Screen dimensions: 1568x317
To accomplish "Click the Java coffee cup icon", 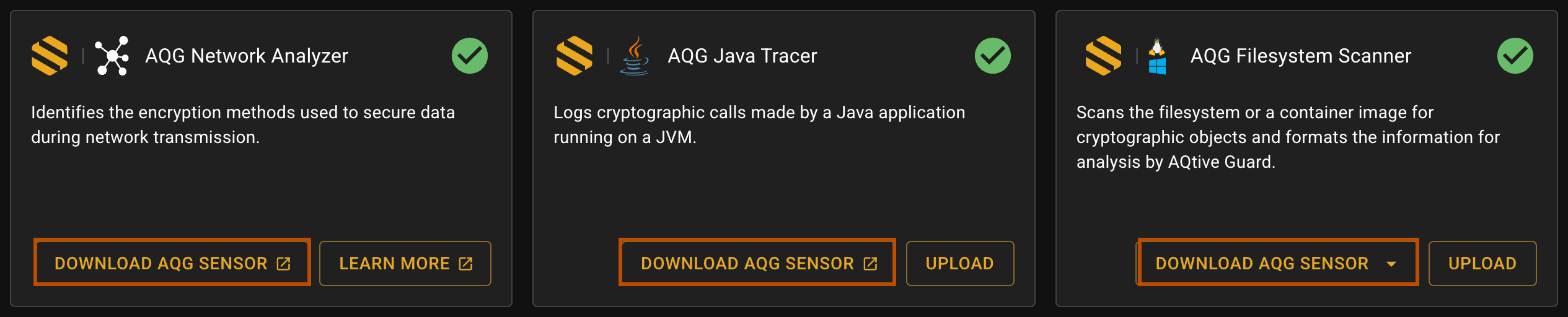I will point(635,56).
